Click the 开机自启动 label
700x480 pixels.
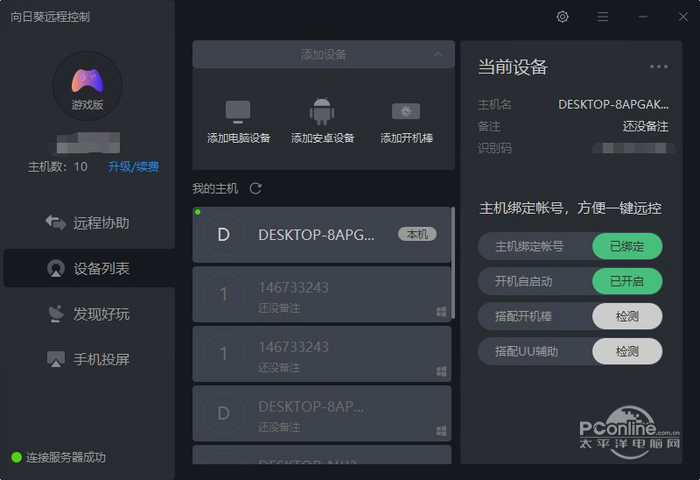pos(524,281)
